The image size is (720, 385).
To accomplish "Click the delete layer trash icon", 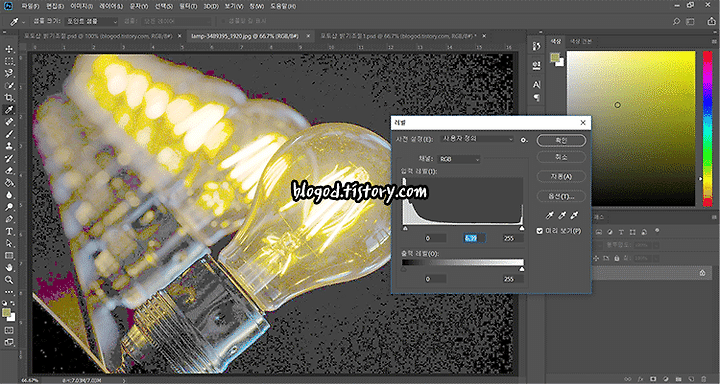I will (703, 379).
